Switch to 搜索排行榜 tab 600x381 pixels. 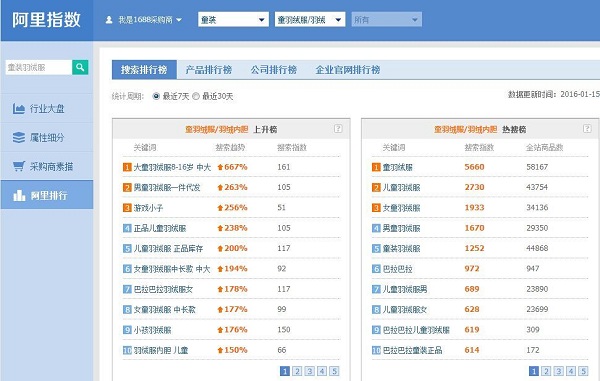coord(144,70)
